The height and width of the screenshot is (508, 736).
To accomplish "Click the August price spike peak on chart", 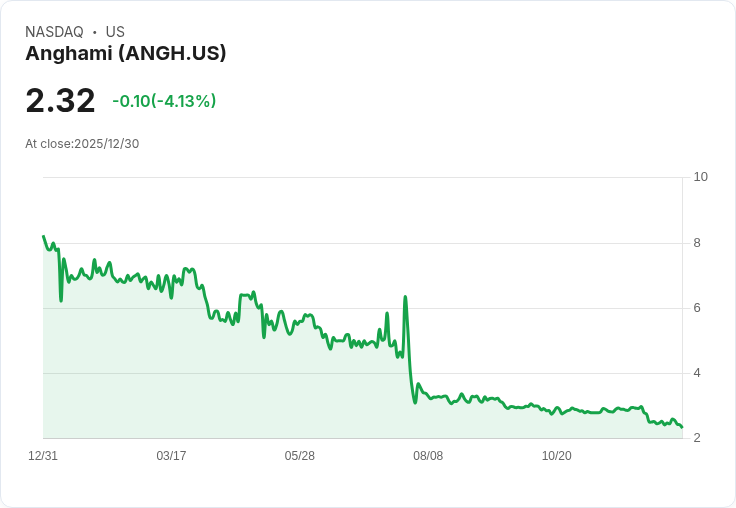I will 405,297.
